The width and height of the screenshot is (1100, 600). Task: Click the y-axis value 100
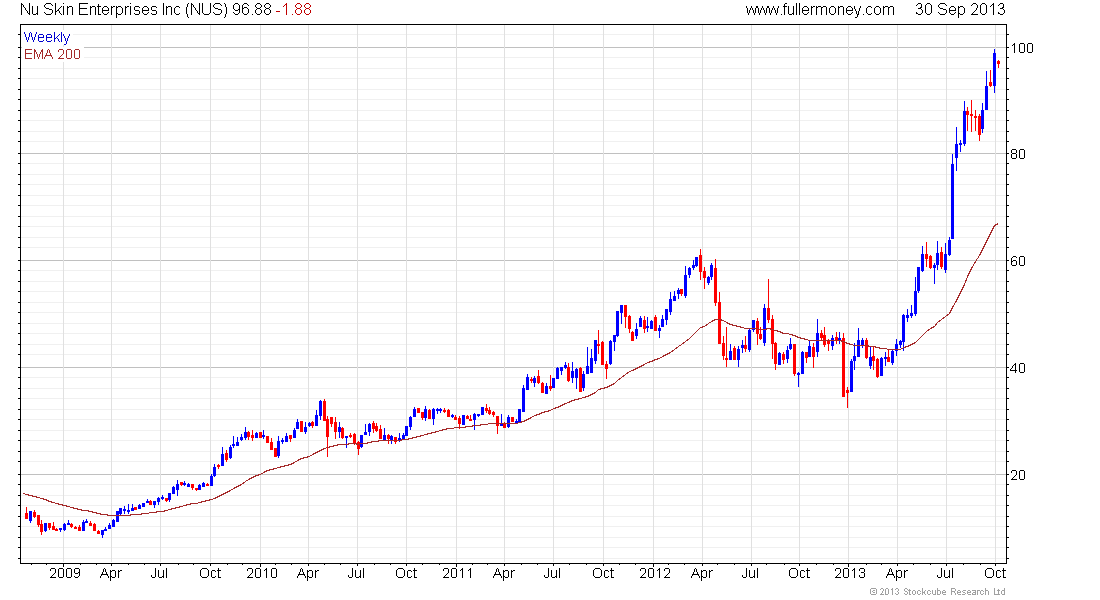1021,48
